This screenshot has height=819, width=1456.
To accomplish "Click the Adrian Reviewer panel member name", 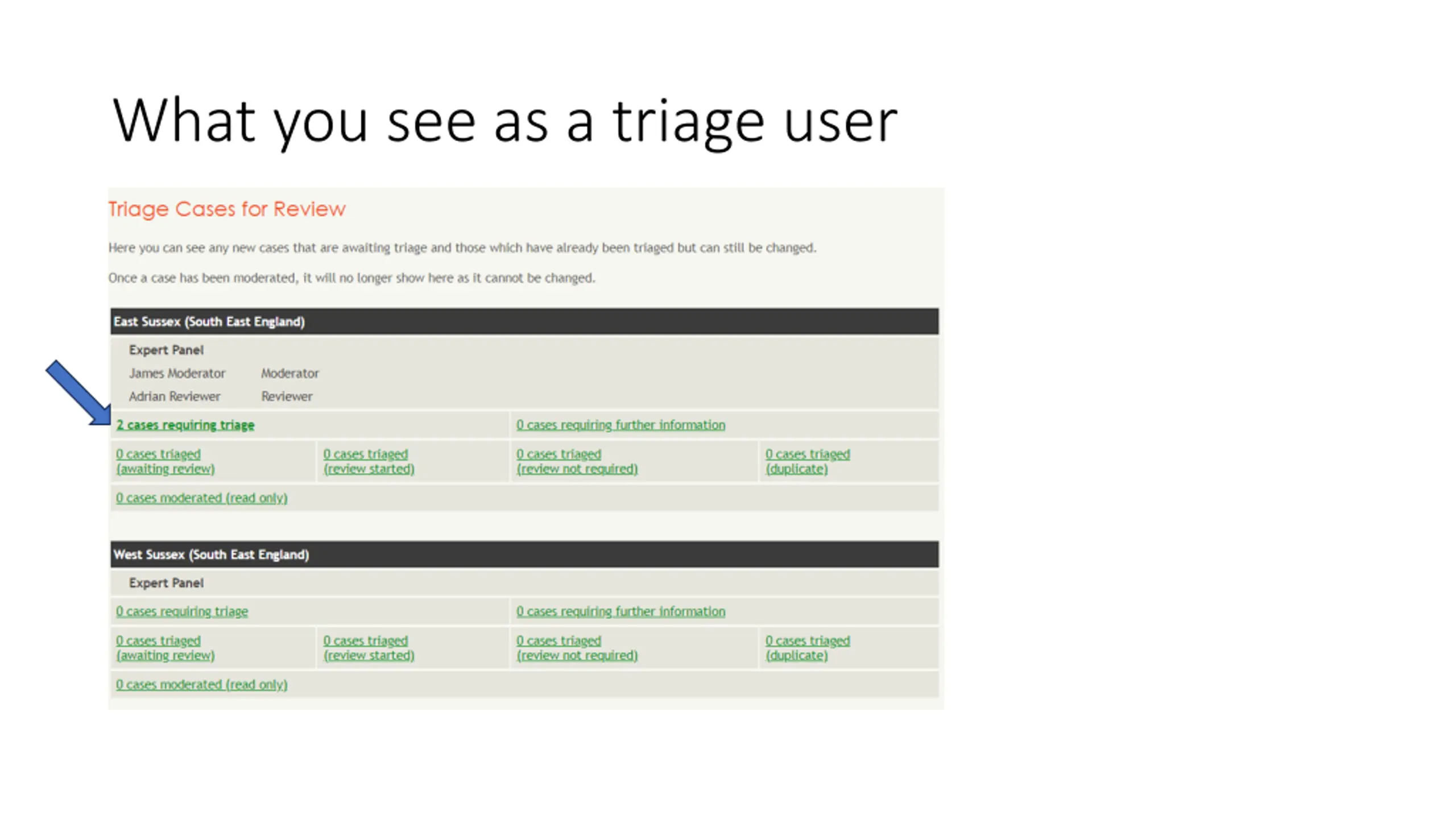I will (174, 396).
